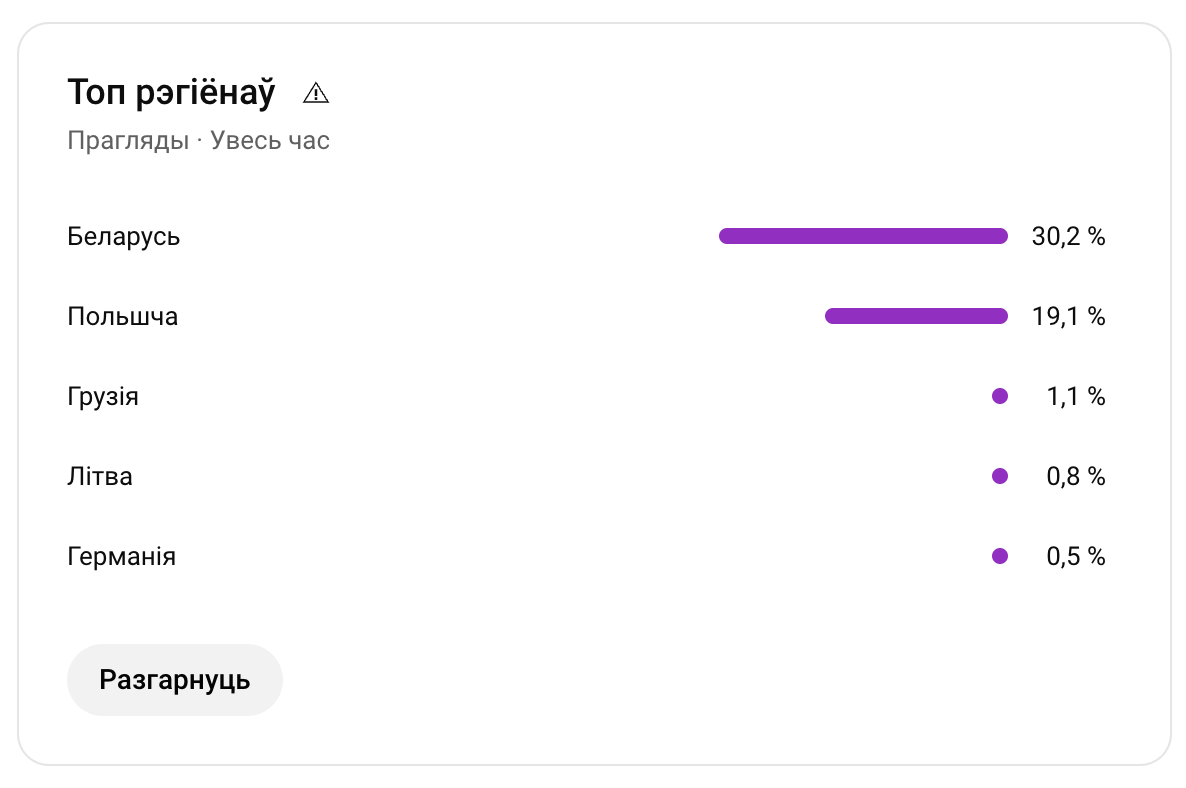Click the Прагляды metric subtitle
Viewport: 1186px width, 788px height.
point(128,141)
